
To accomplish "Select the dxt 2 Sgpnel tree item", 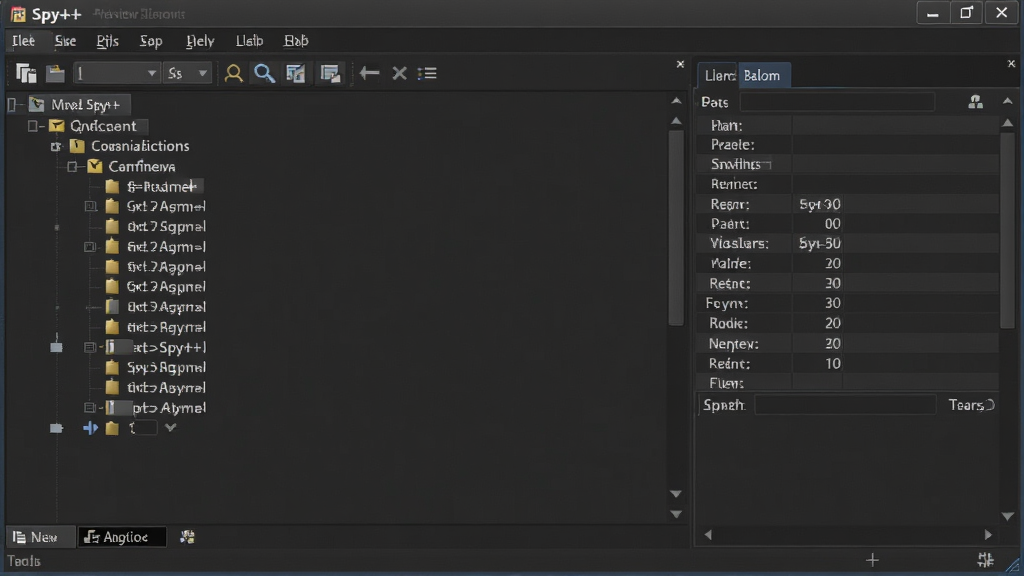I will 167,227.
